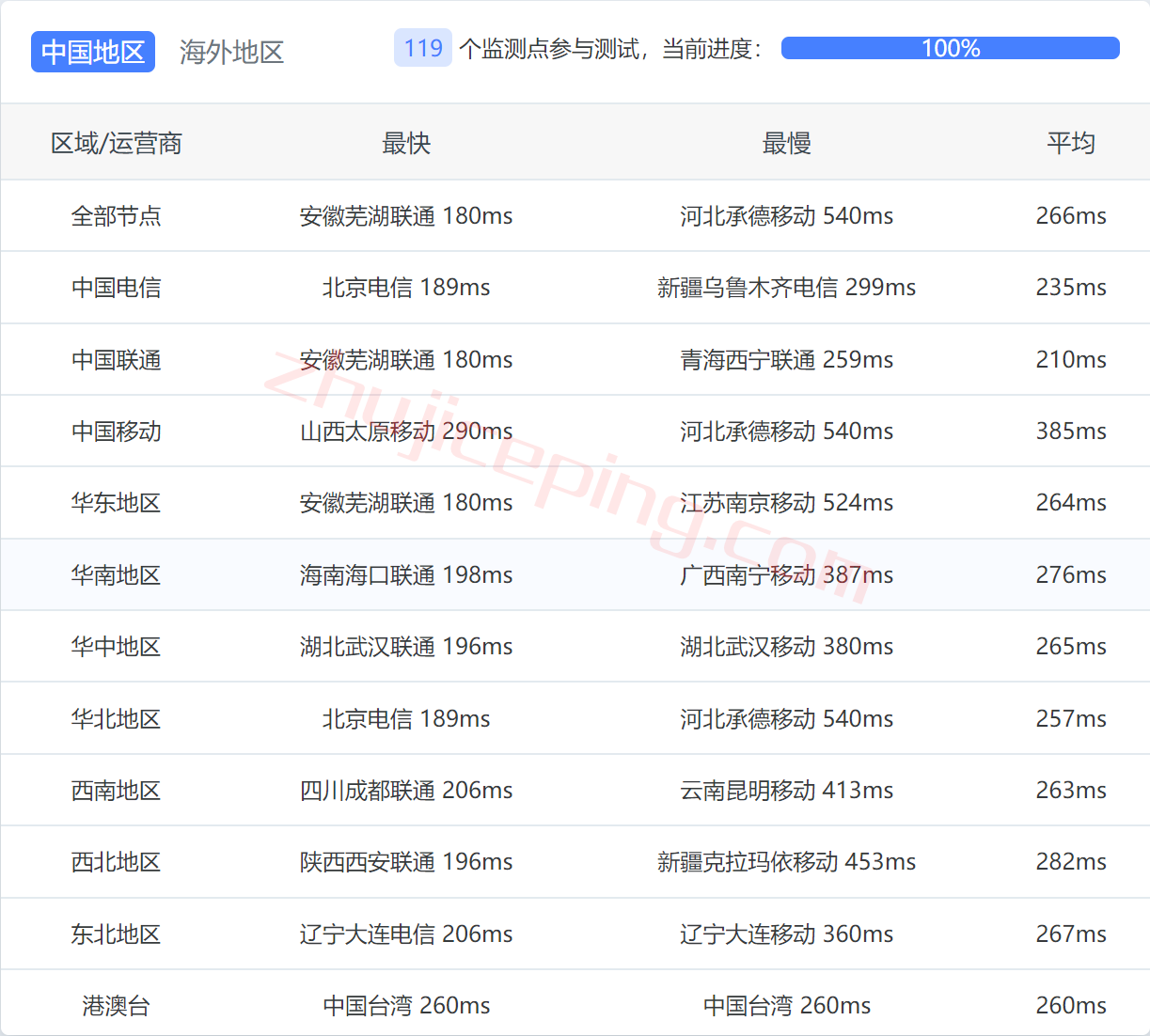
Task: Click the 119 monitoring points badge
Action: (x=423, y=48)
